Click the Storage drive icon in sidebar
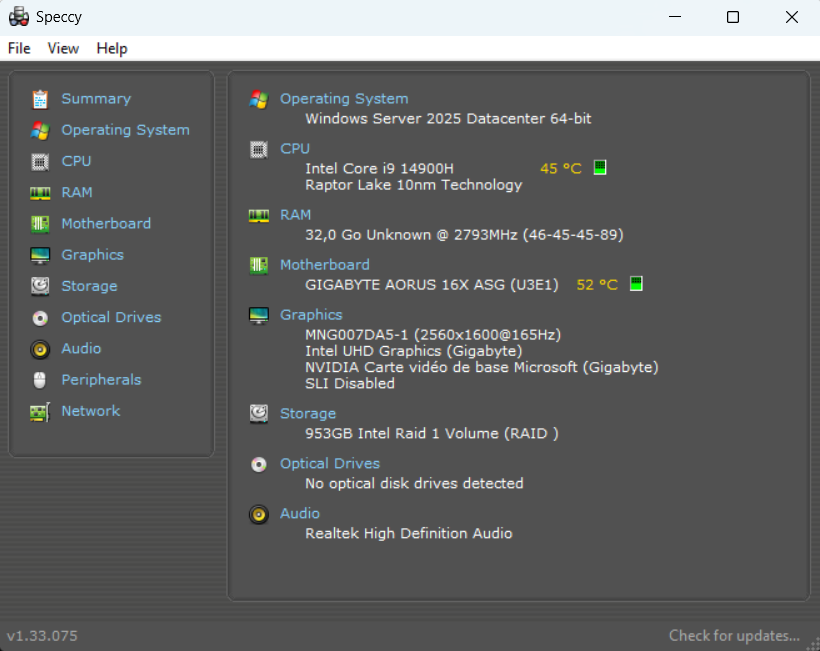Screen dimensions: 820x651 point(40,286)
